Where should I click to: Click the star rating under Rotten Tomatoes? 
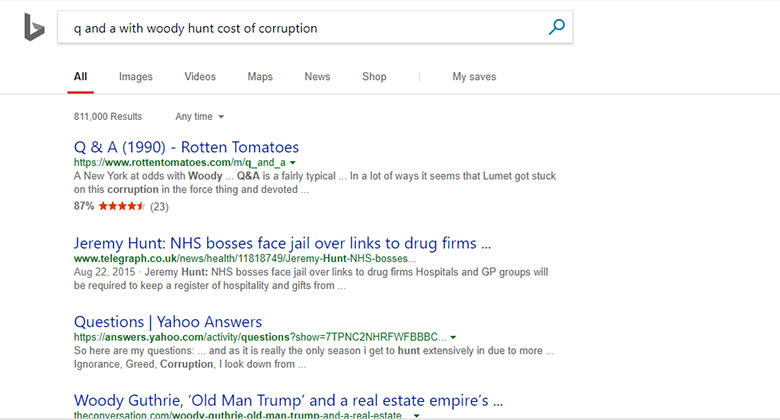[x=120, y=207]
